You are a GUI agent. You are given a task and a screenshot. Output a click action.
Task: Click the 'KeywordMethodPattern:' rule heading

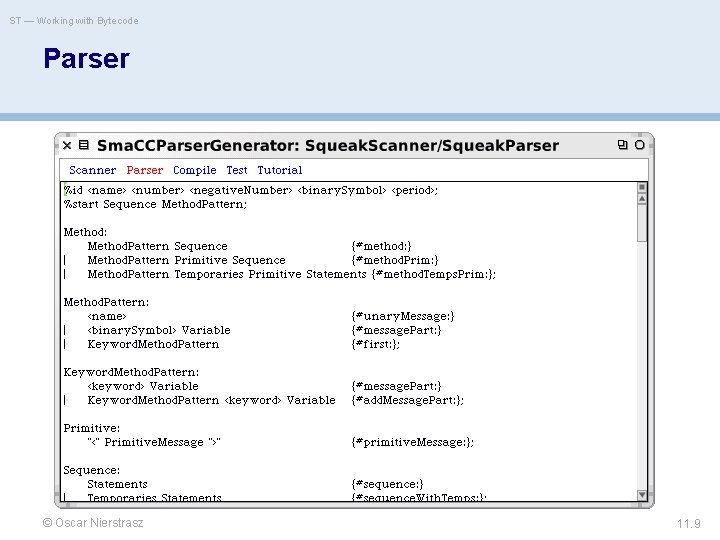131,372
